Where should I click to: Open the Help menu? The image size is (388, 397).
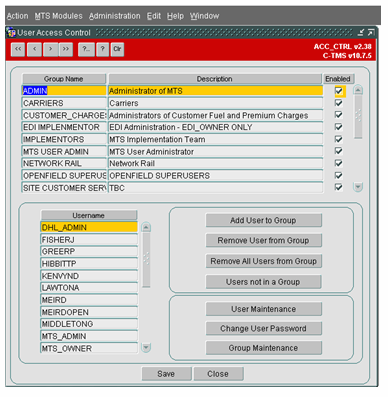[175, 16]
